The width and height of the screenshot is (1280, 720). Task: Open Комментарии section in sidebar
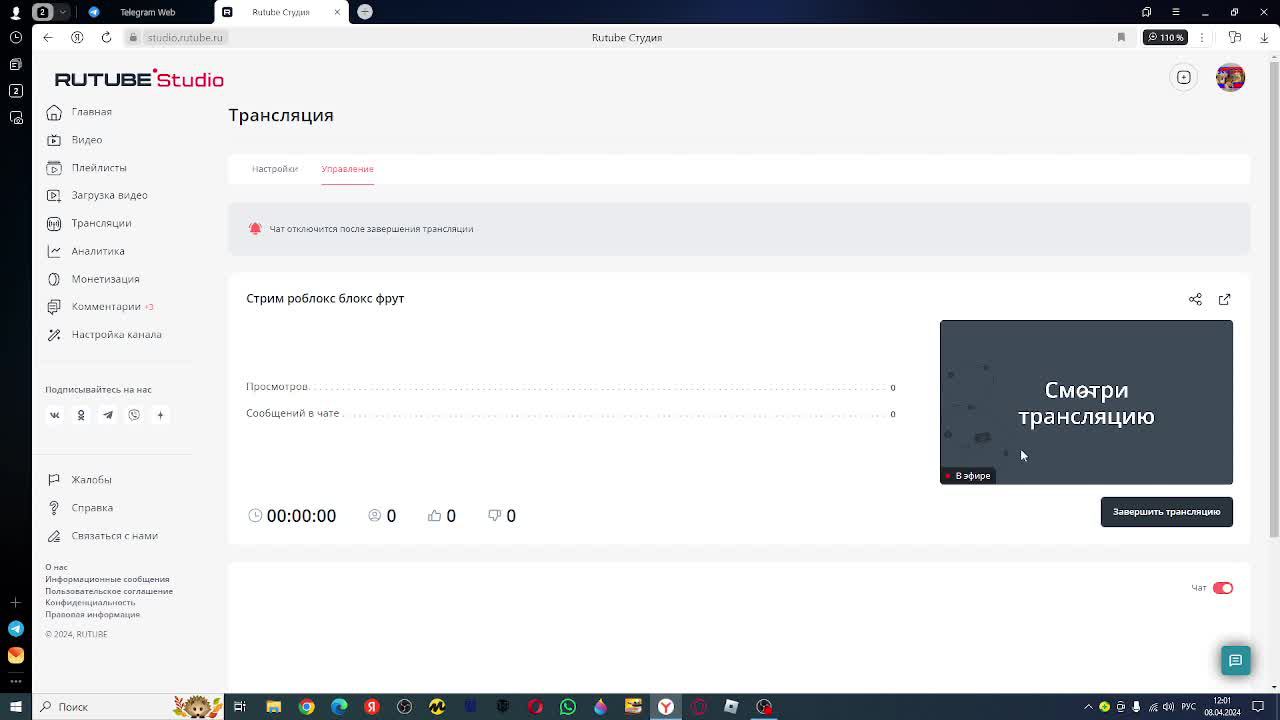coord(106,307)
